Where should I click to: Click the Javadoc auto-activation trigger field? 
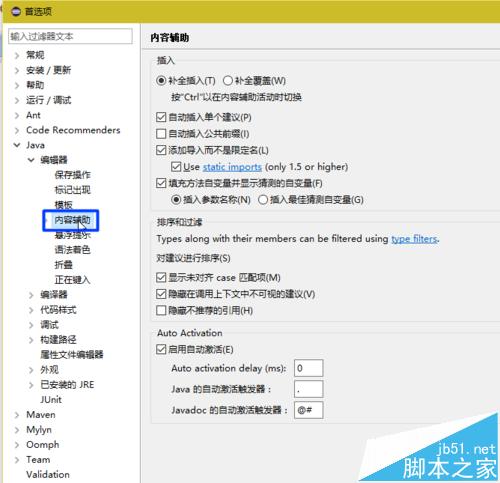click(309, 410)
